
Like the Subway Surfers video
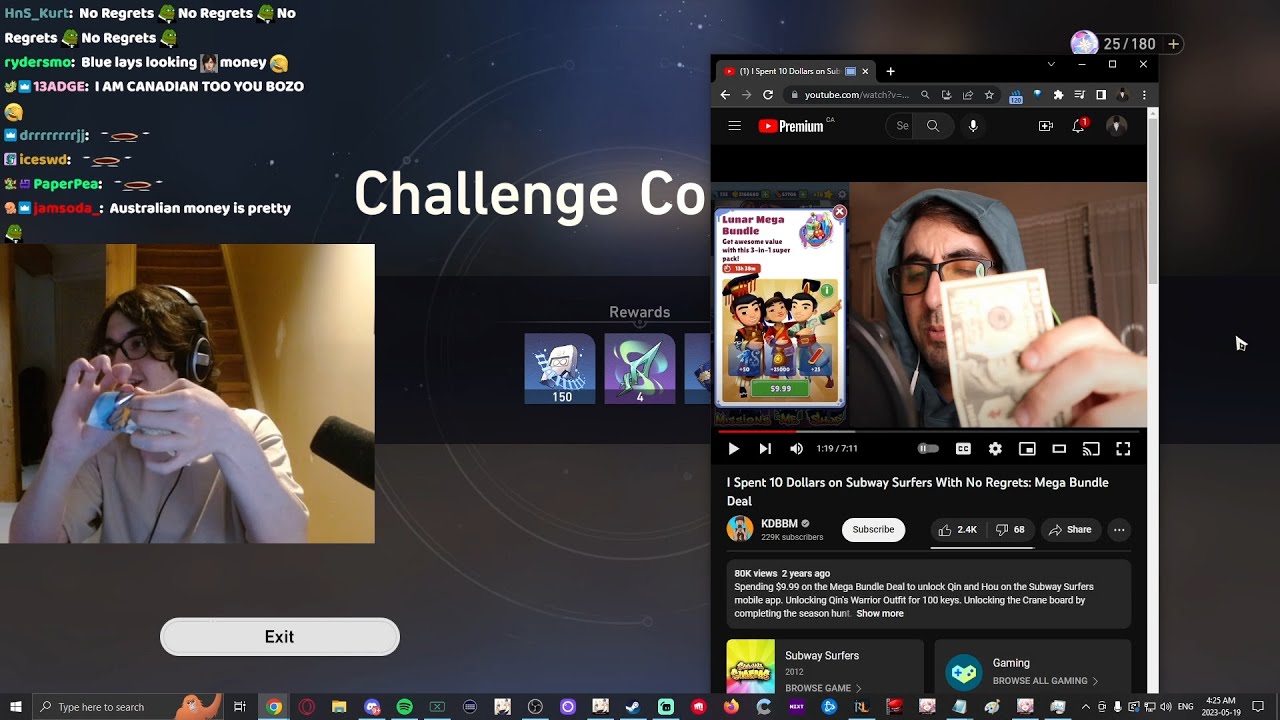click(x=957, y=530)
